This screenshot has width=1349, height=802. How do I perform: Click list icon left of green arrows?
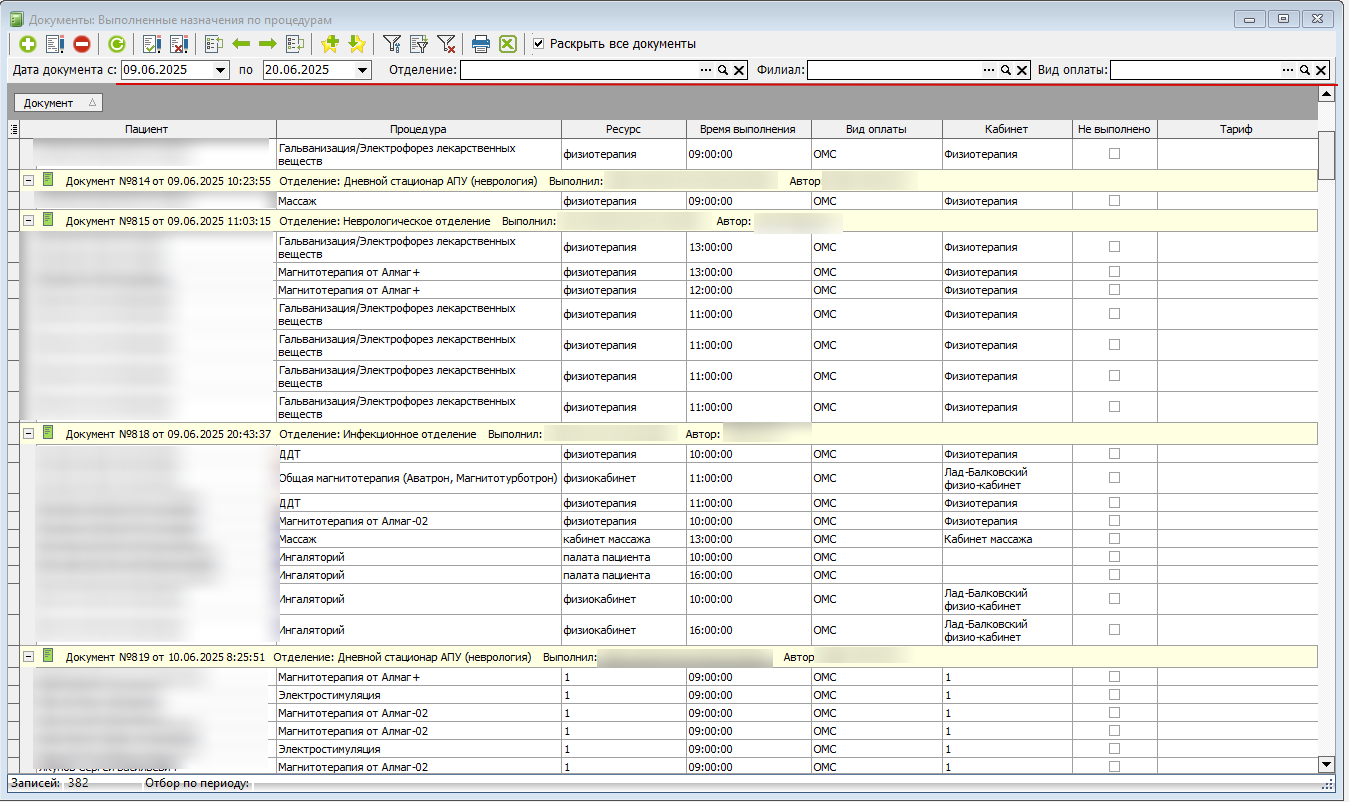[213, 44]
